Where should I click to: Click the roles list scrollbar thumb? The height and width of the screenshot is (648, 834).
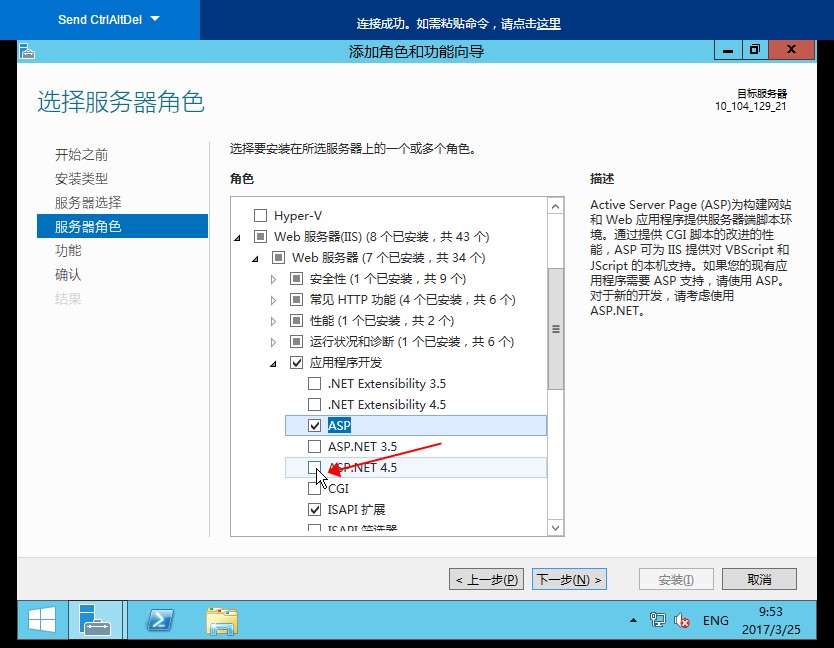pyautogui.click(x=555, y=329)
